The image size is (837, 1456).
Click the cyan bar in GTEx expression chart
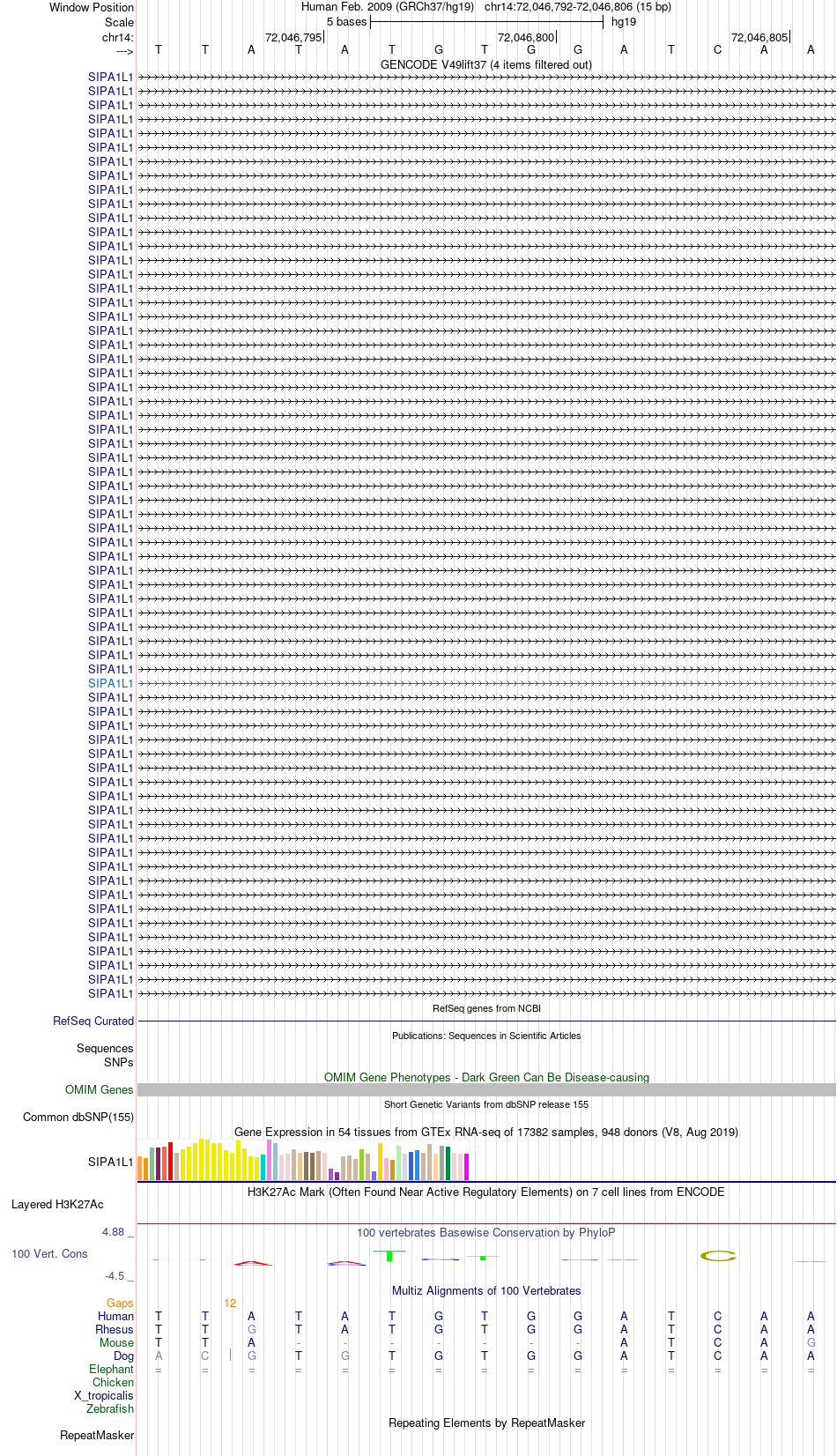point(263,1167)
